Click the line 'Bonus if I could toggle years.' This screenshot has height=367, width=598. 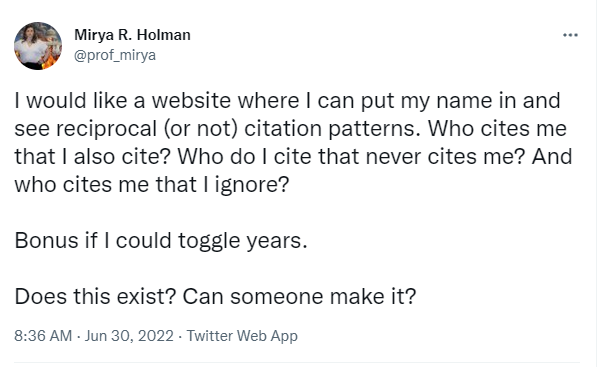tap(161, 241)
